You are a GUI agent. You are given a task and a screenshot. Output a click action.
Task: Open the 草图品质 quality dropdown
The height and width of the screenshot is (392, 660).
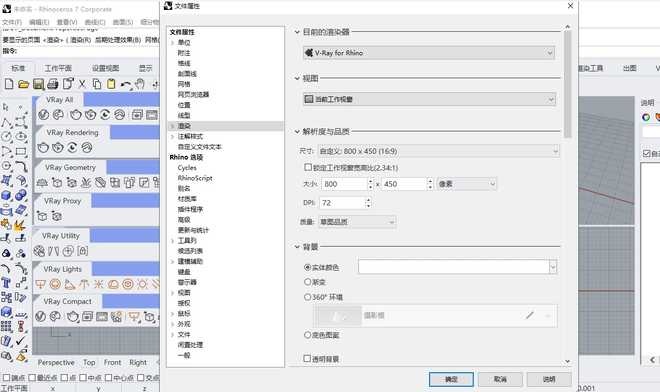pos(357,222)
